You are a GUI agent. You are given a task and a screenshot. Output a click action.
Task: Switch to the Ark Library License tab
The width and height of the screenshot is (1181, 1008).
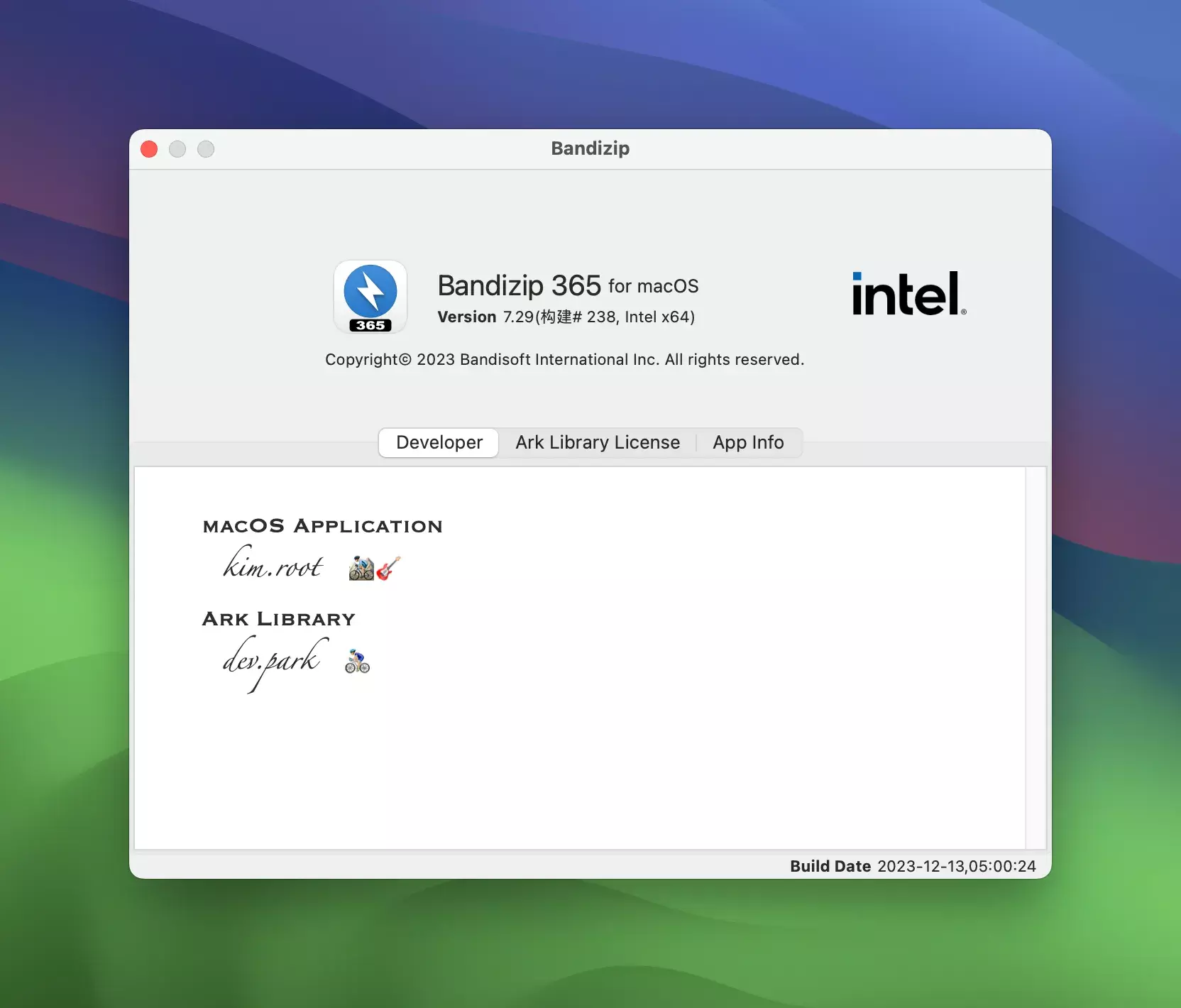point(598,442)
